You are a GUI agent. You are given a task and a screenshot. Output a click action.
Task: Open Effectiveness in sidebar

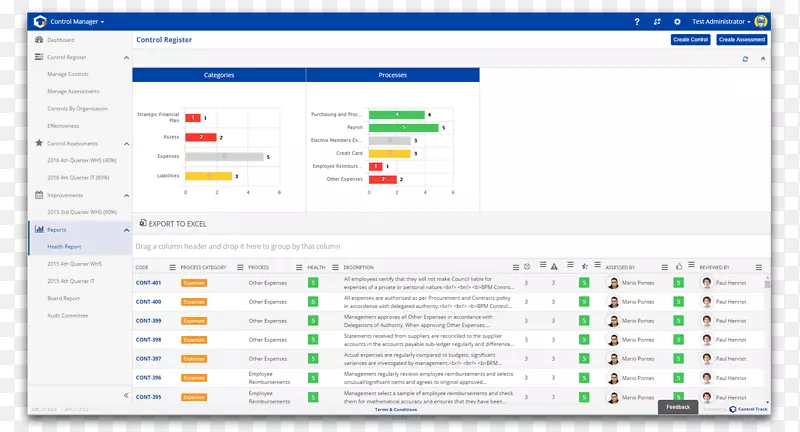tap(63, 126)
